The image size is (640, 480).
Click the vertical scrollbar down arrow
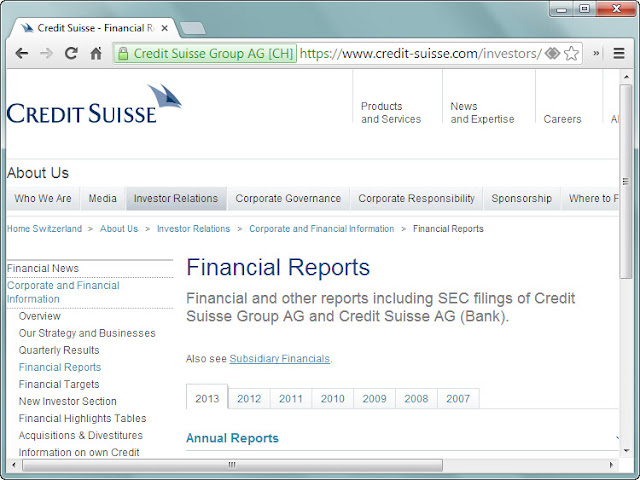(626, 451)
